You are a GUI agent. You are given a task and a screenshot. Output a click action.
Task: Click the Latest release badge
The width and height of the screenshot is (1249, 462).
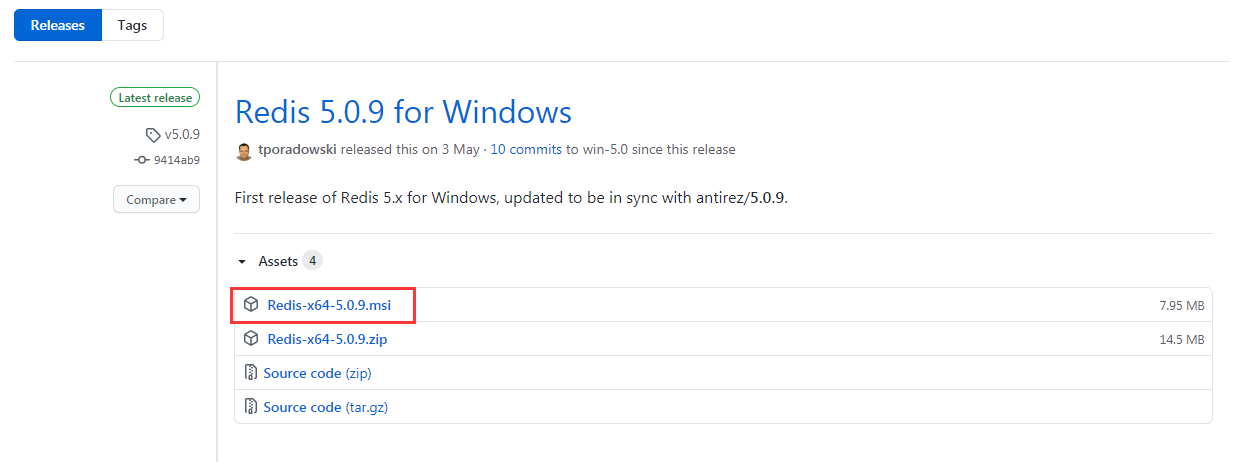pyautogui.click(x=155, y=98)
